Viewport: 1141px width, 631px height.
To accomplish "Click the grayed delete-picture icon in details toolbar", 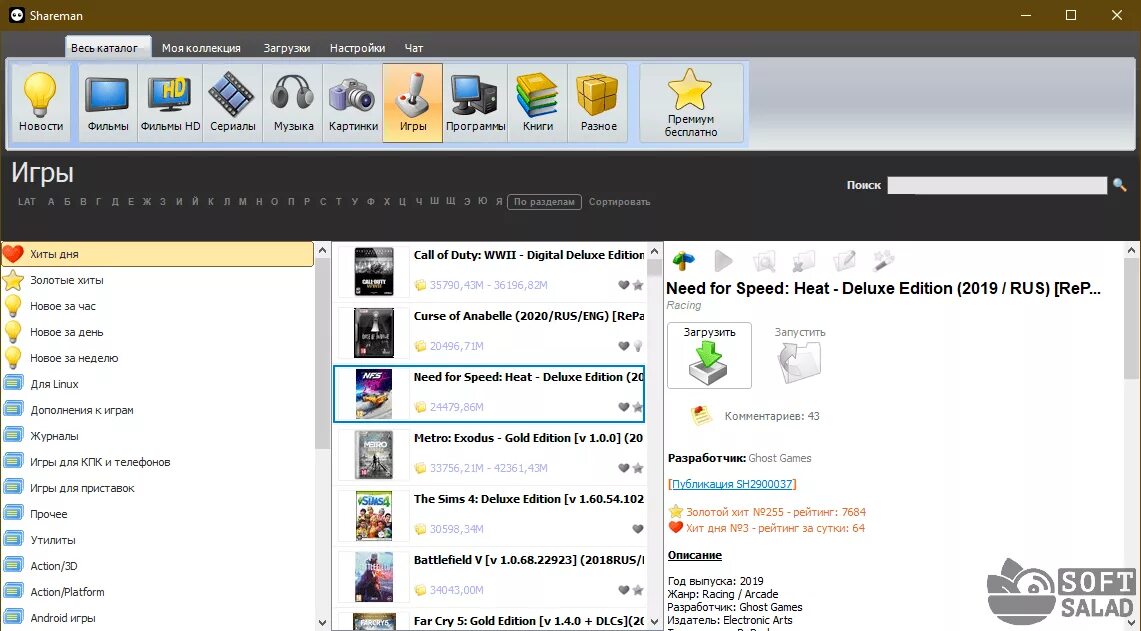I will click(x=804, y=261).
